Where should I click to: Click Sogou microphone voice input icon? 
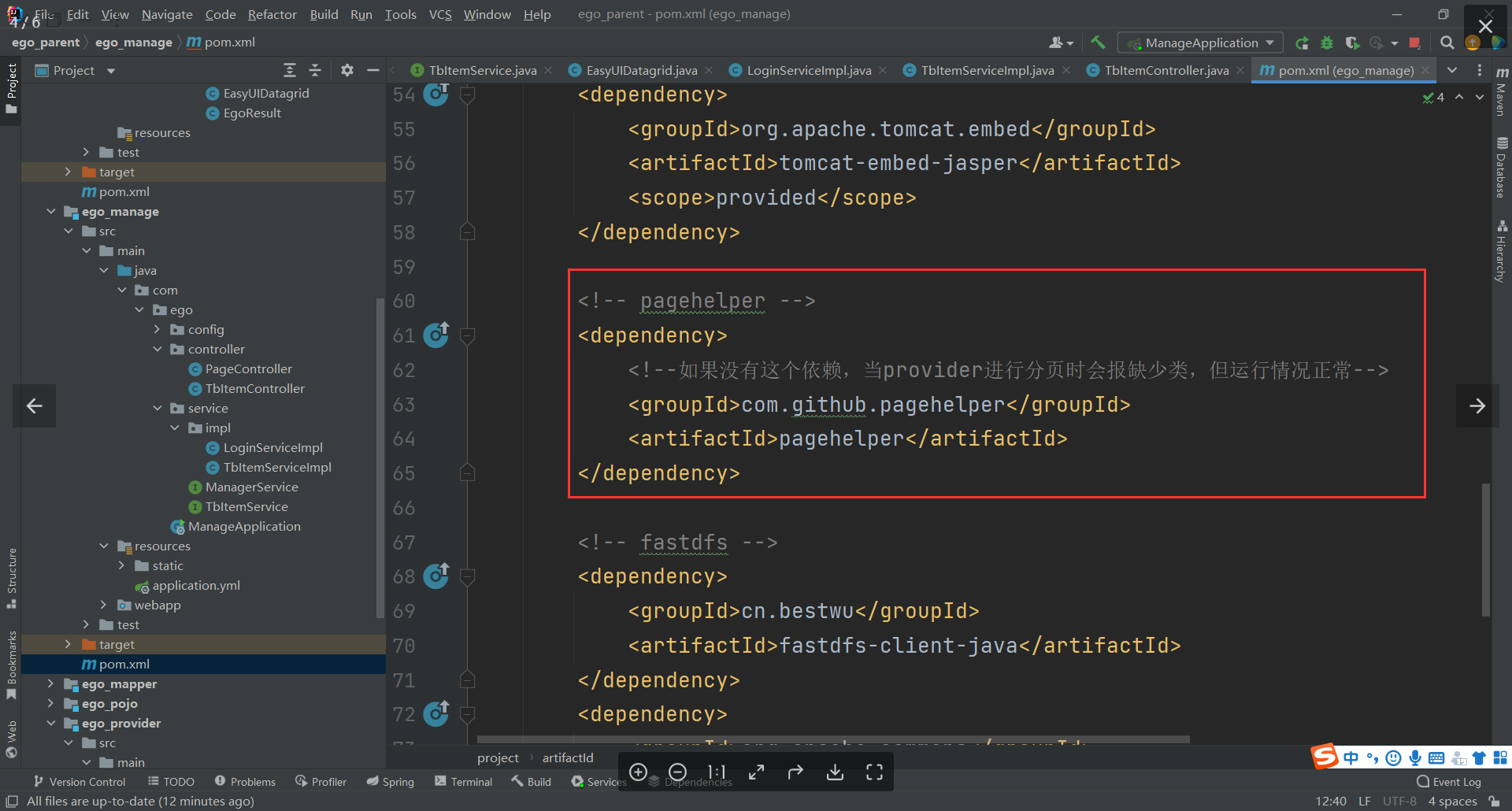pyautogui.click(x=1415, y=758)
